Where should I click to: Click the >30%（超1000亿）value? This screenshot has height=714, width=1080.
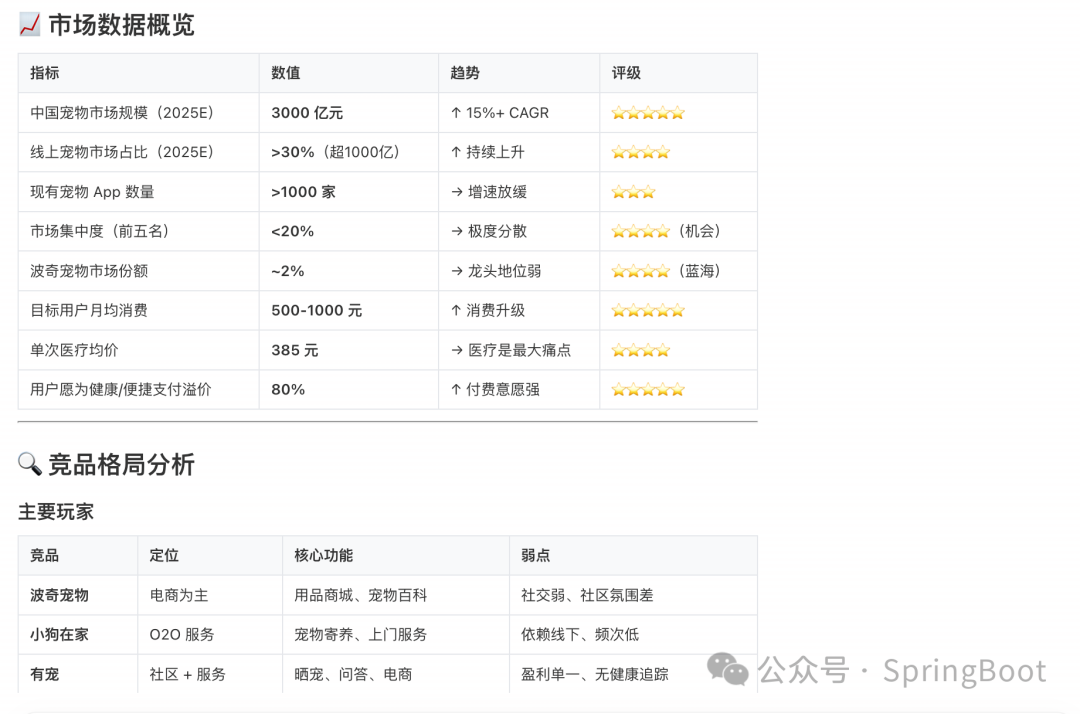[338, 152]
